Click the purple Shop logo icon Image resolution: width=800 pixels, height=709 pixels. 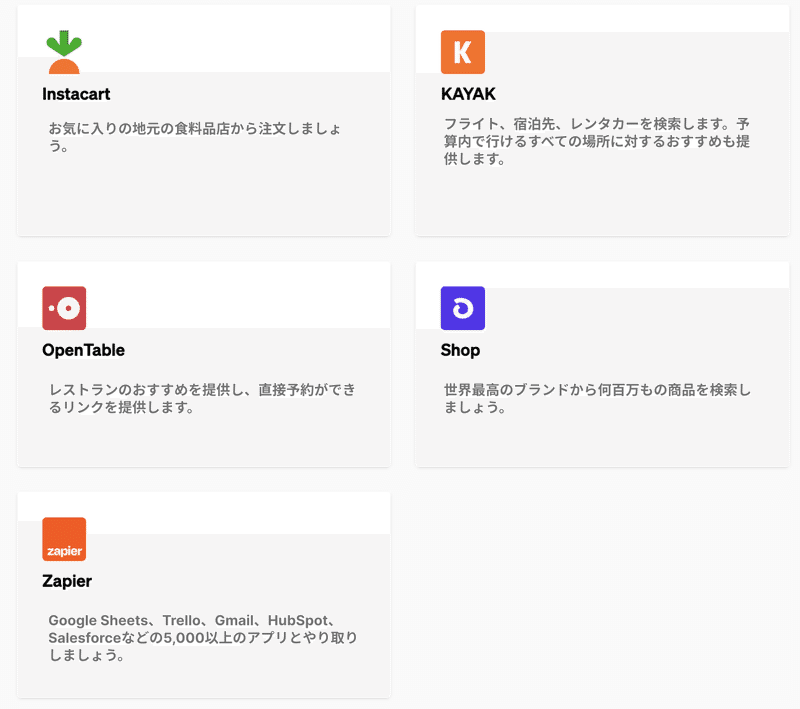(463, 308)
